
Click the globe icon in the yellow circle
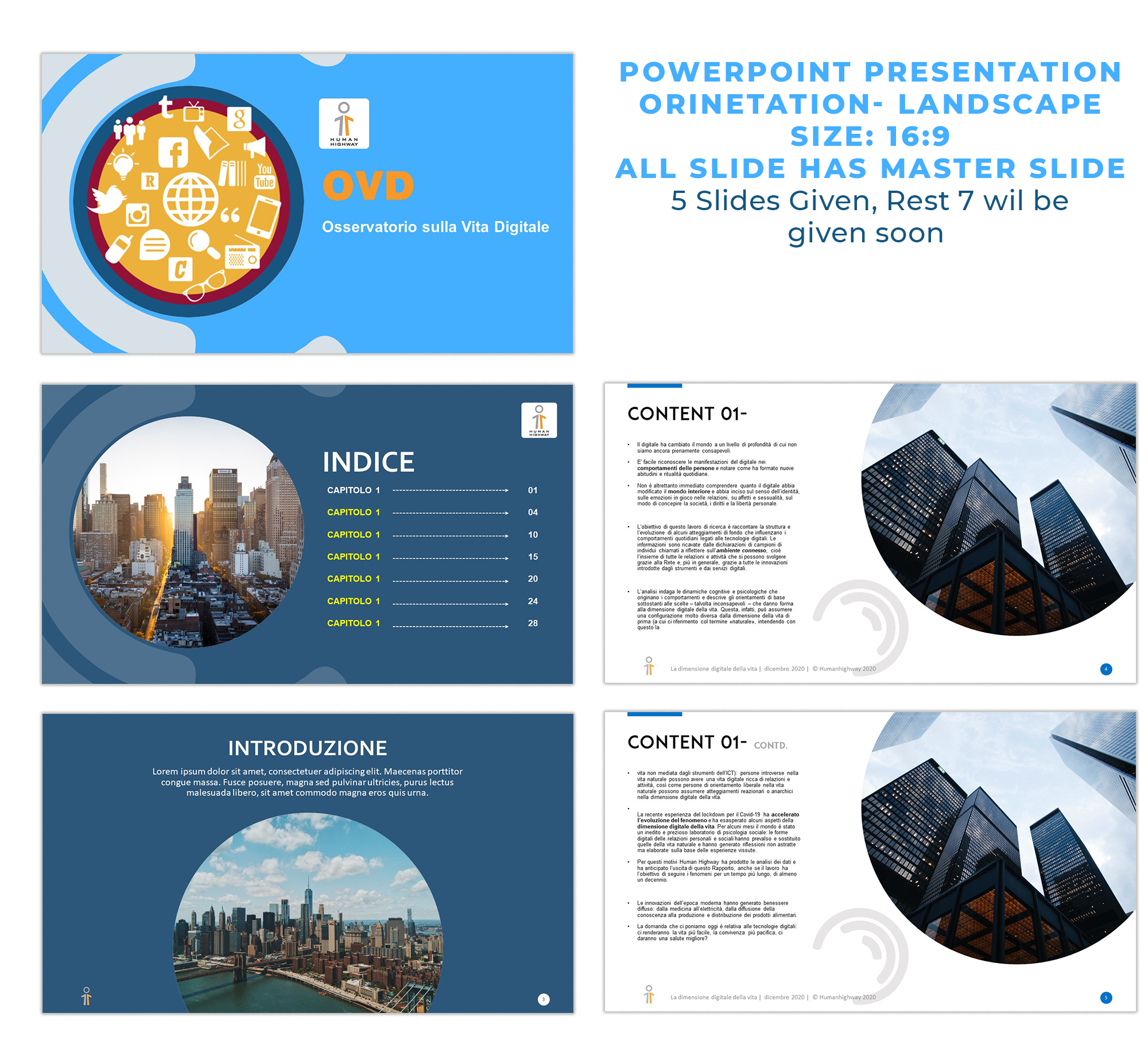(x=190, y=199)
